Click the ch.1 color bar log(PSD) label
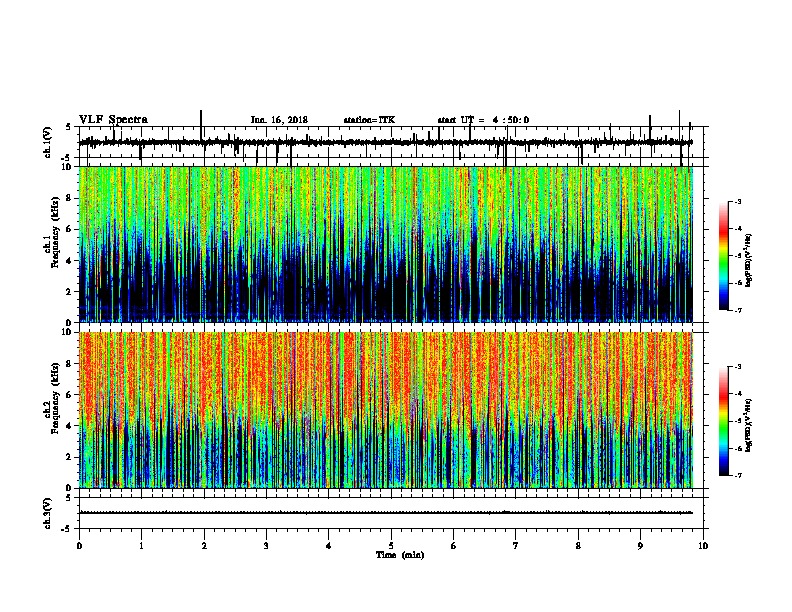Screen dimensions: 792x612 [748, 260]
